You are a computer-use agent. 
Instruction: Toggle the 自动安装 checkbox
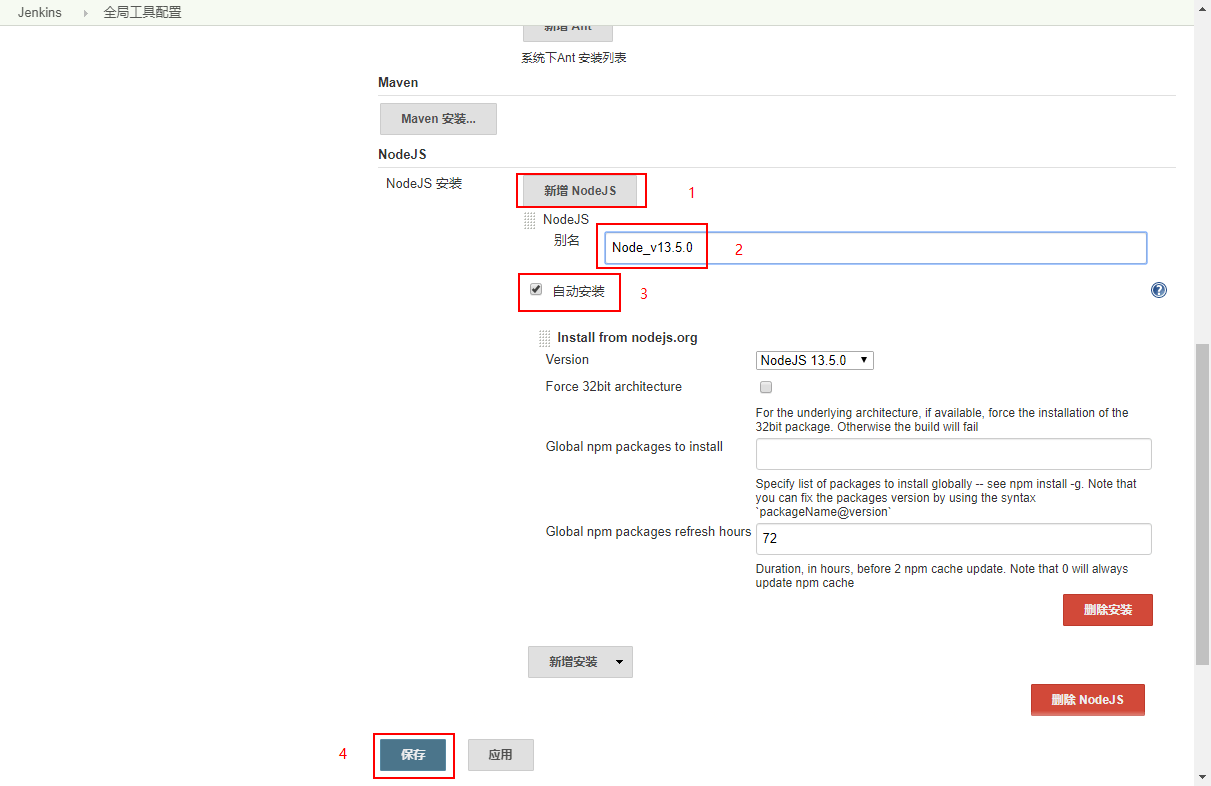536,290
